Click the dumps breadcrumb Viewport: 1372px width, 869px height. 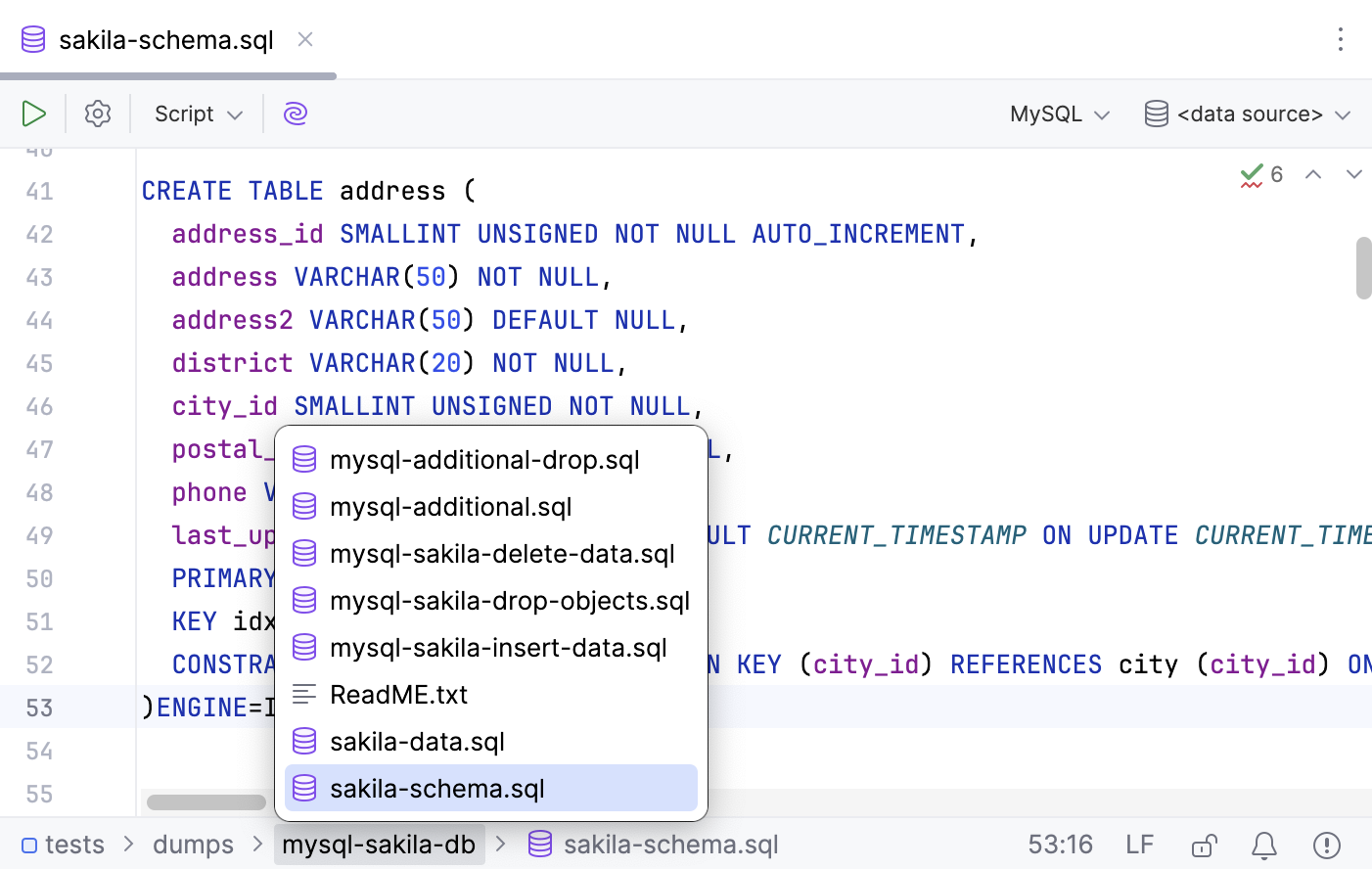(x=193, y=845)
